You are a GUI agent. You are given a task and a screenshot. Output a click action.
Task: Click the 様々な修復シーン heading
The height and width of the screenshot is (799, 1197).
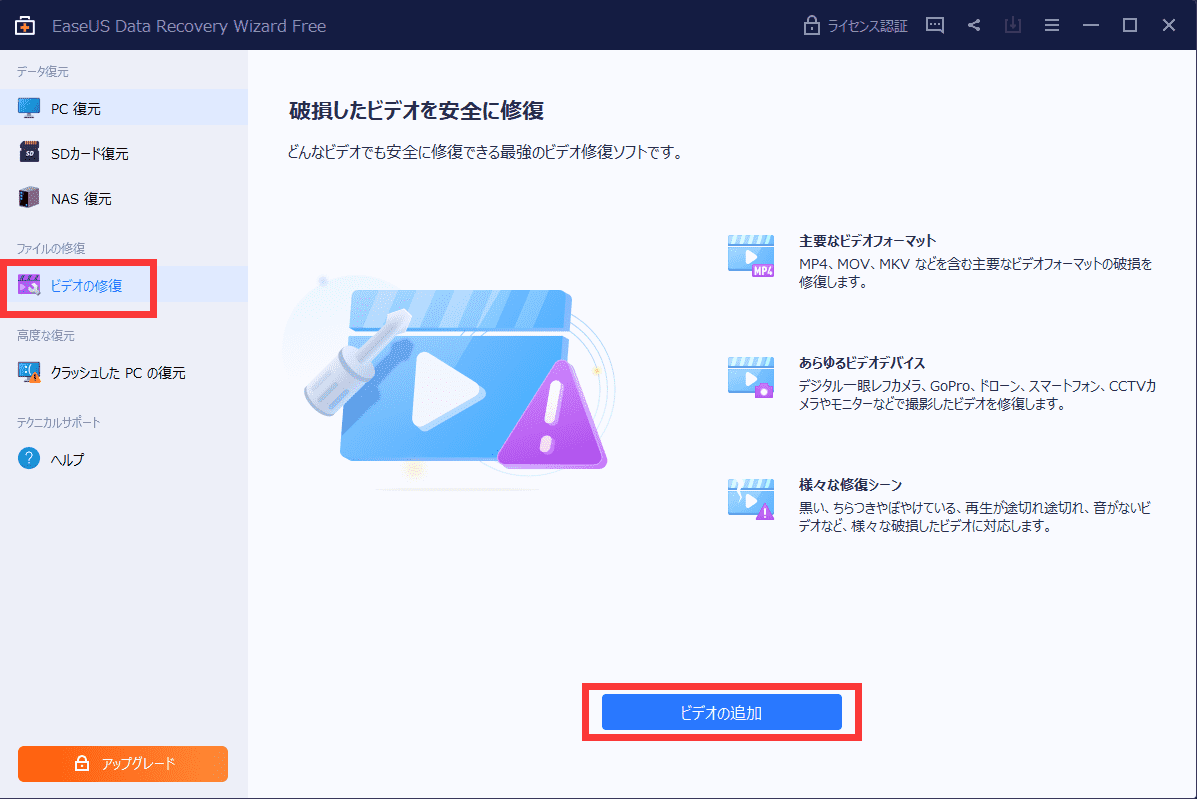click(x=850, y=485)
